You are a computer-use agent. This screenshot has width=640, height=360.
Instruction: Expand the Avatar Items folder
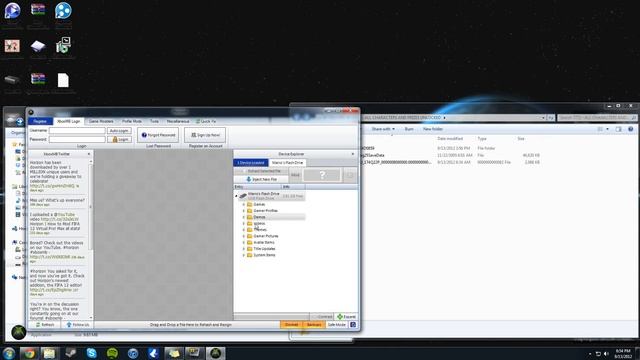click(244, 242)
